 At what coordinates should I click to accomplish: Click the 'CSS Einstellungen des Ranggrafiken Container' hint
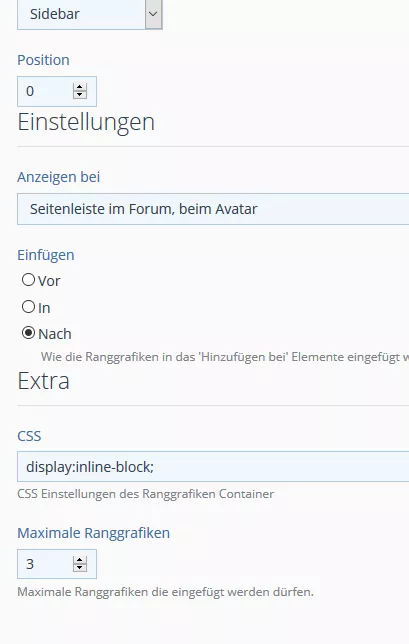click(145, 494)
